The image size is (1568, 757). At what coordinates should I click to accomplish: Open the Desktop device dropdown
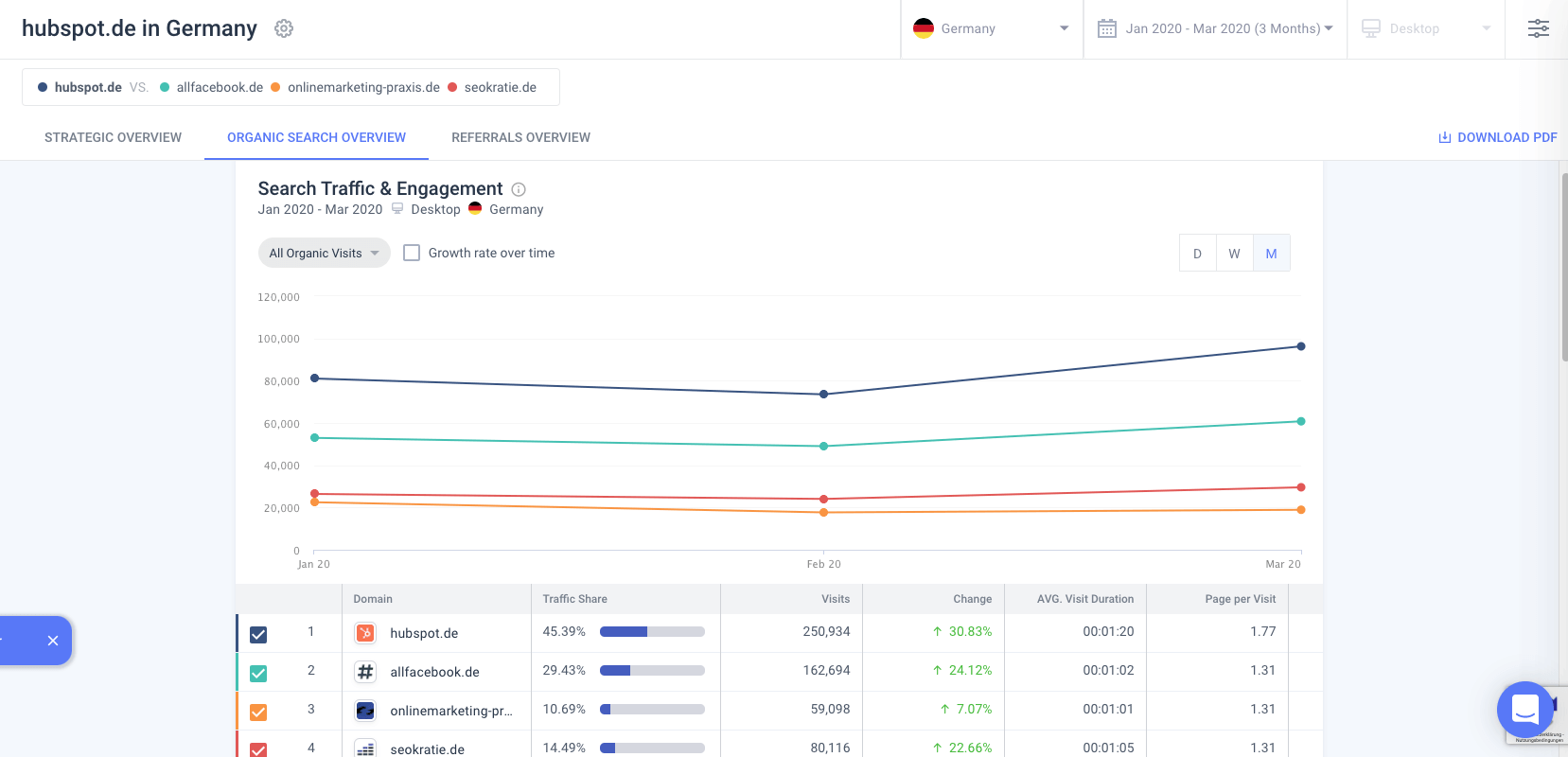[x=1426, y=28]
